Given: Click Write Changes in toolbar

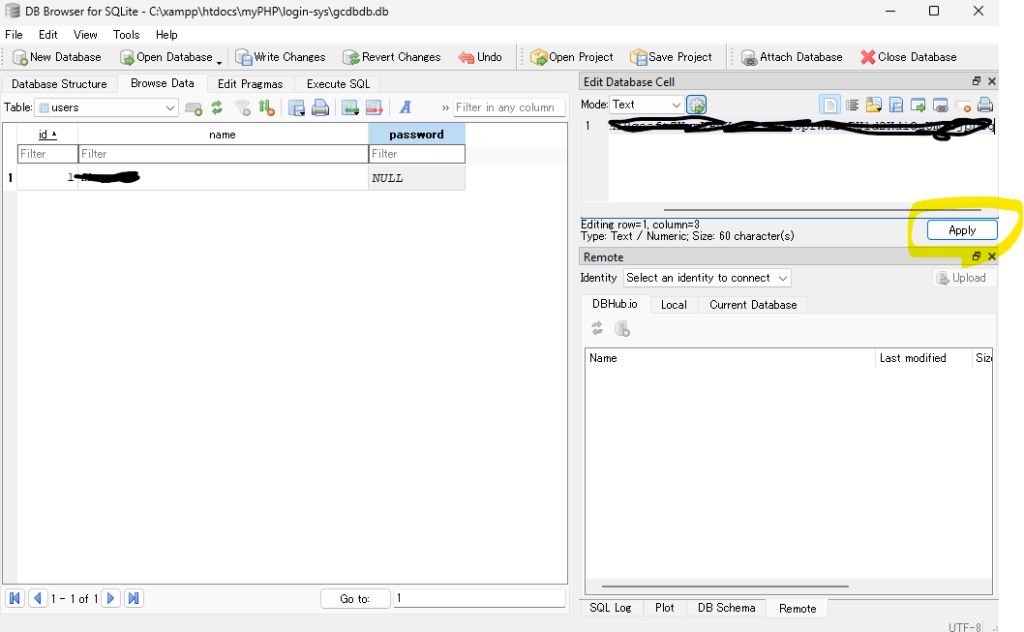Looking at the screenshot, I should tap(280, 57).
